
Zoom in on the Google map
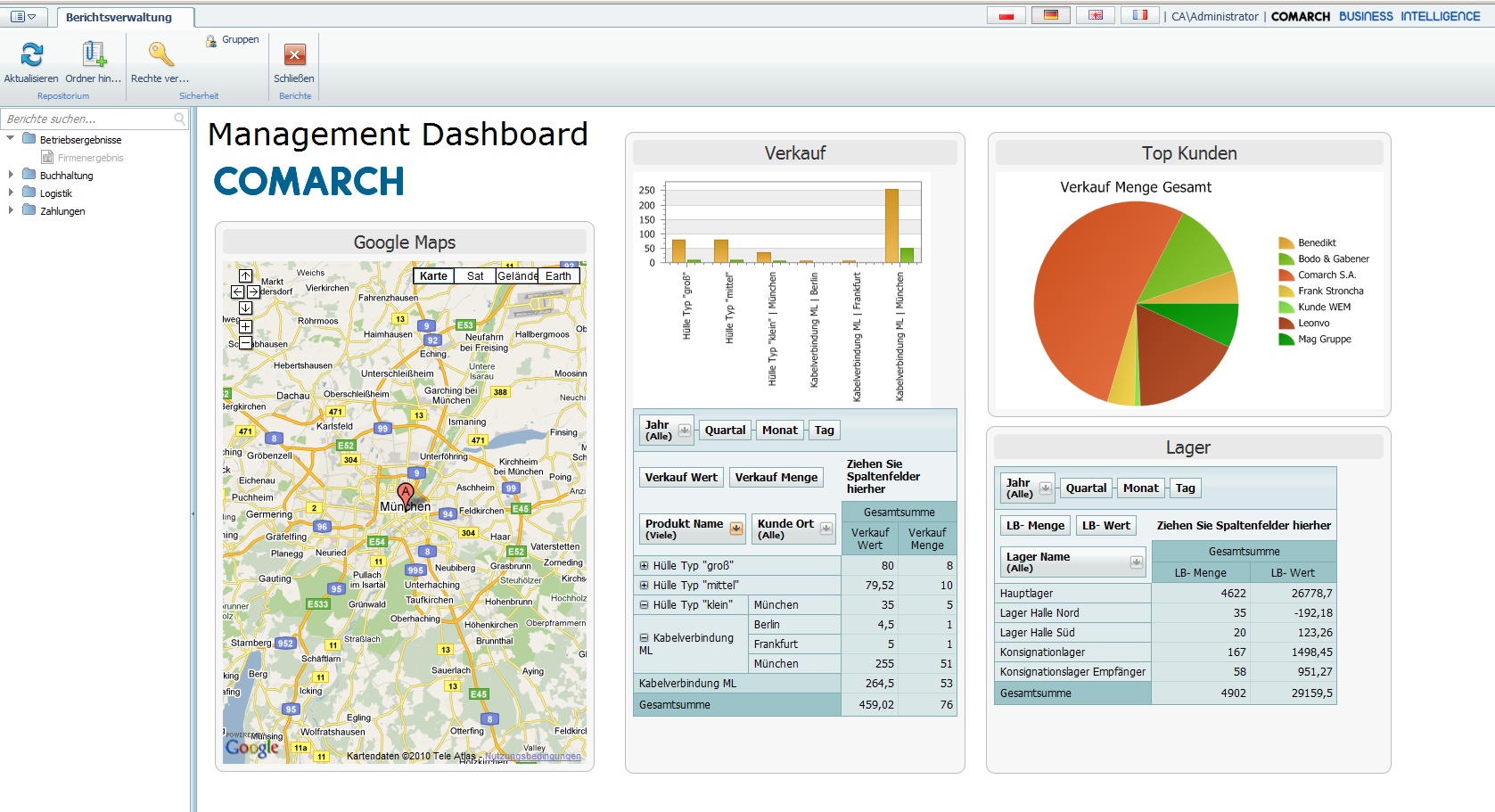pos(245,326)
